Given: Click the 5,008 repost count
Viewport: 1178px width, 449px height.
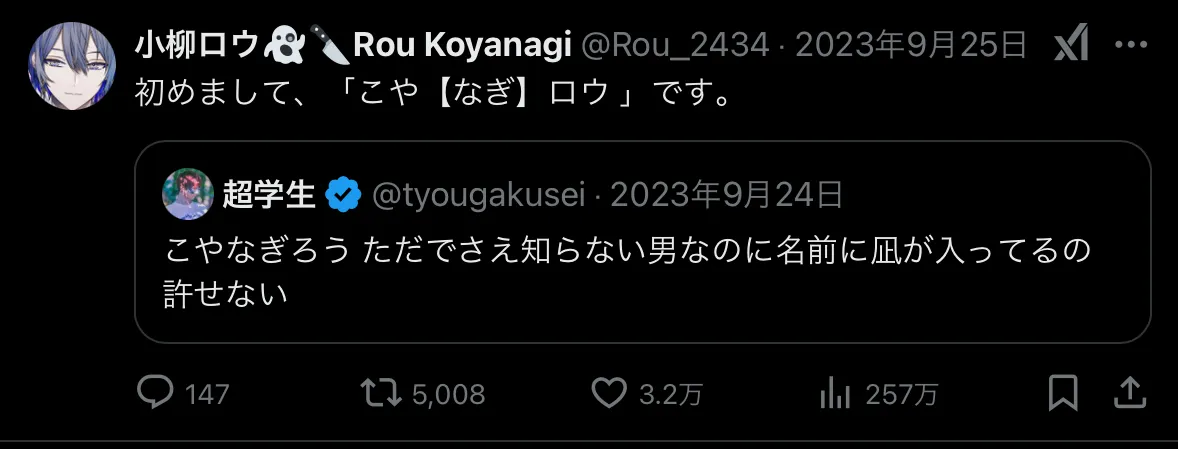Looking at the screenshot, I should point(449,394).
